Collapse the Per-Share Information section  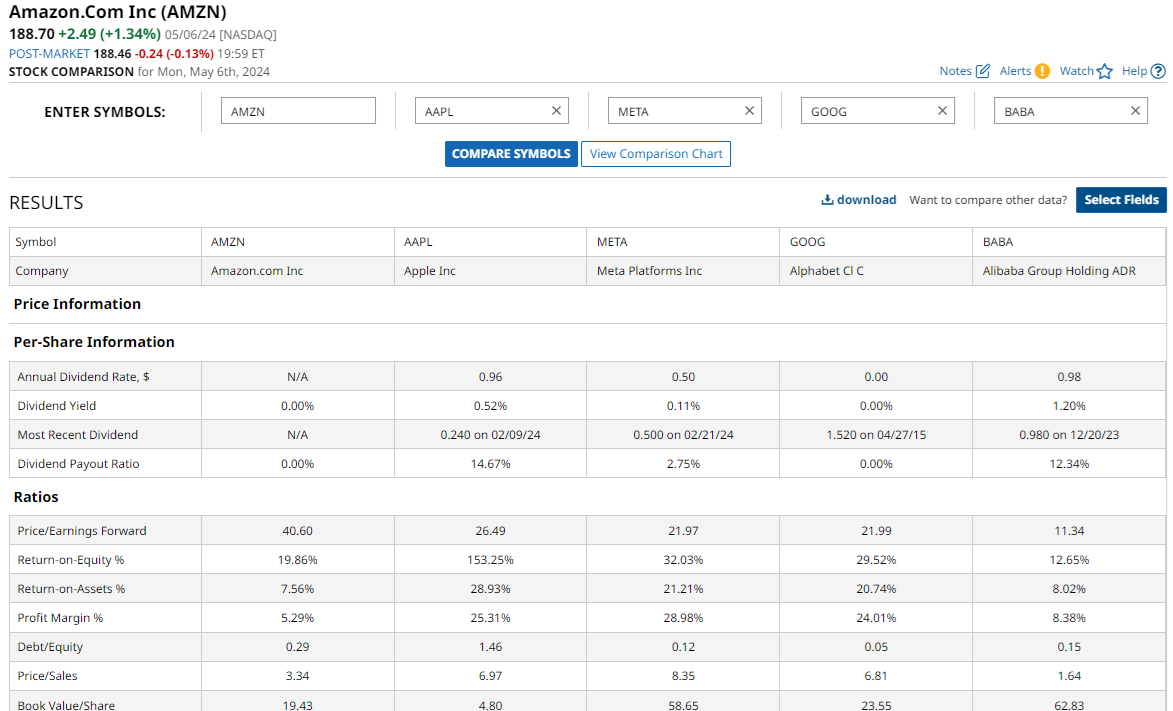pyautogui.click(x=94, y=342)
